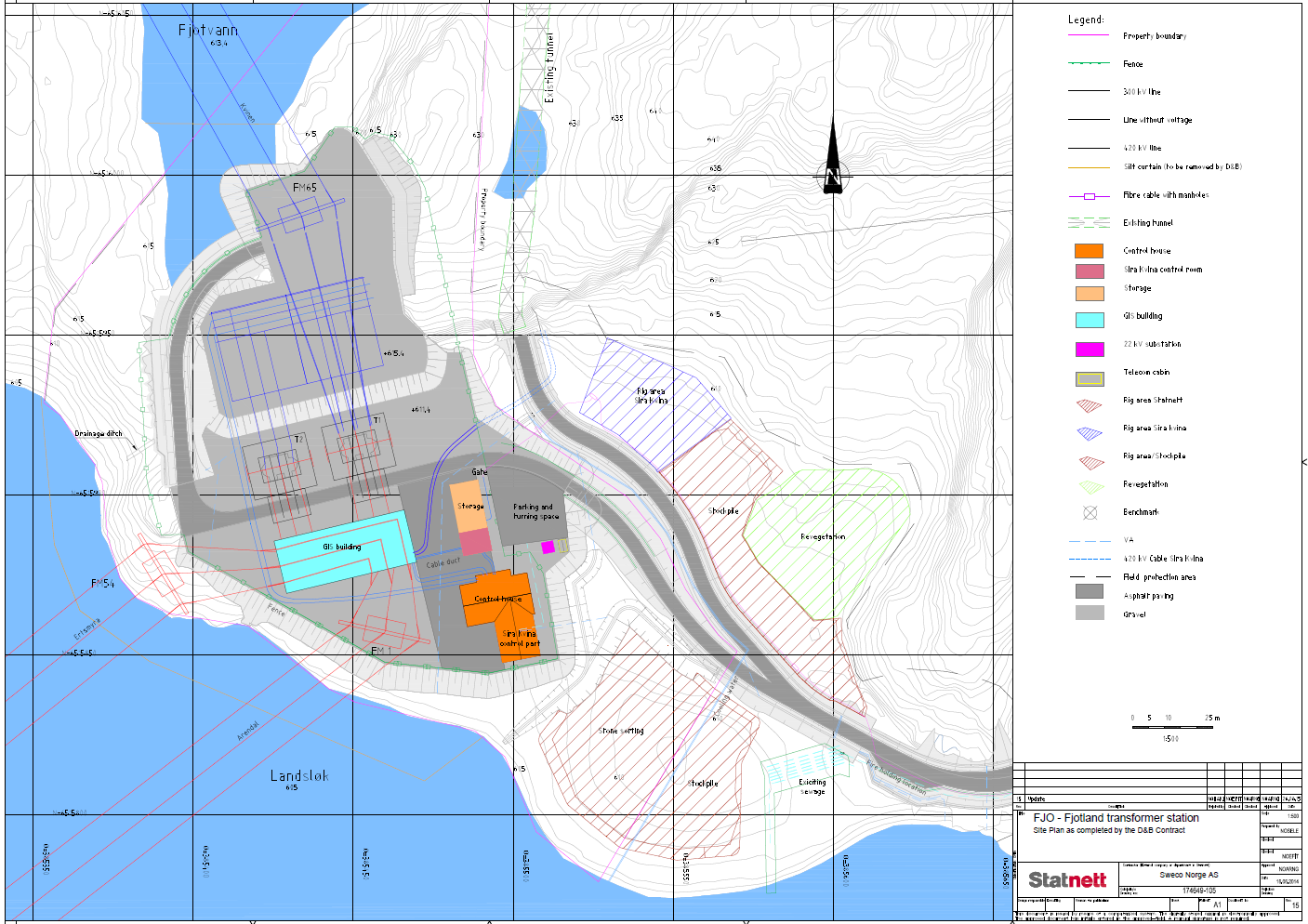The width and height of the screenshot is (1308, 924).
Task: Click the vertical 'Existing tunnel' map label
Action: (x=549, y=68)
